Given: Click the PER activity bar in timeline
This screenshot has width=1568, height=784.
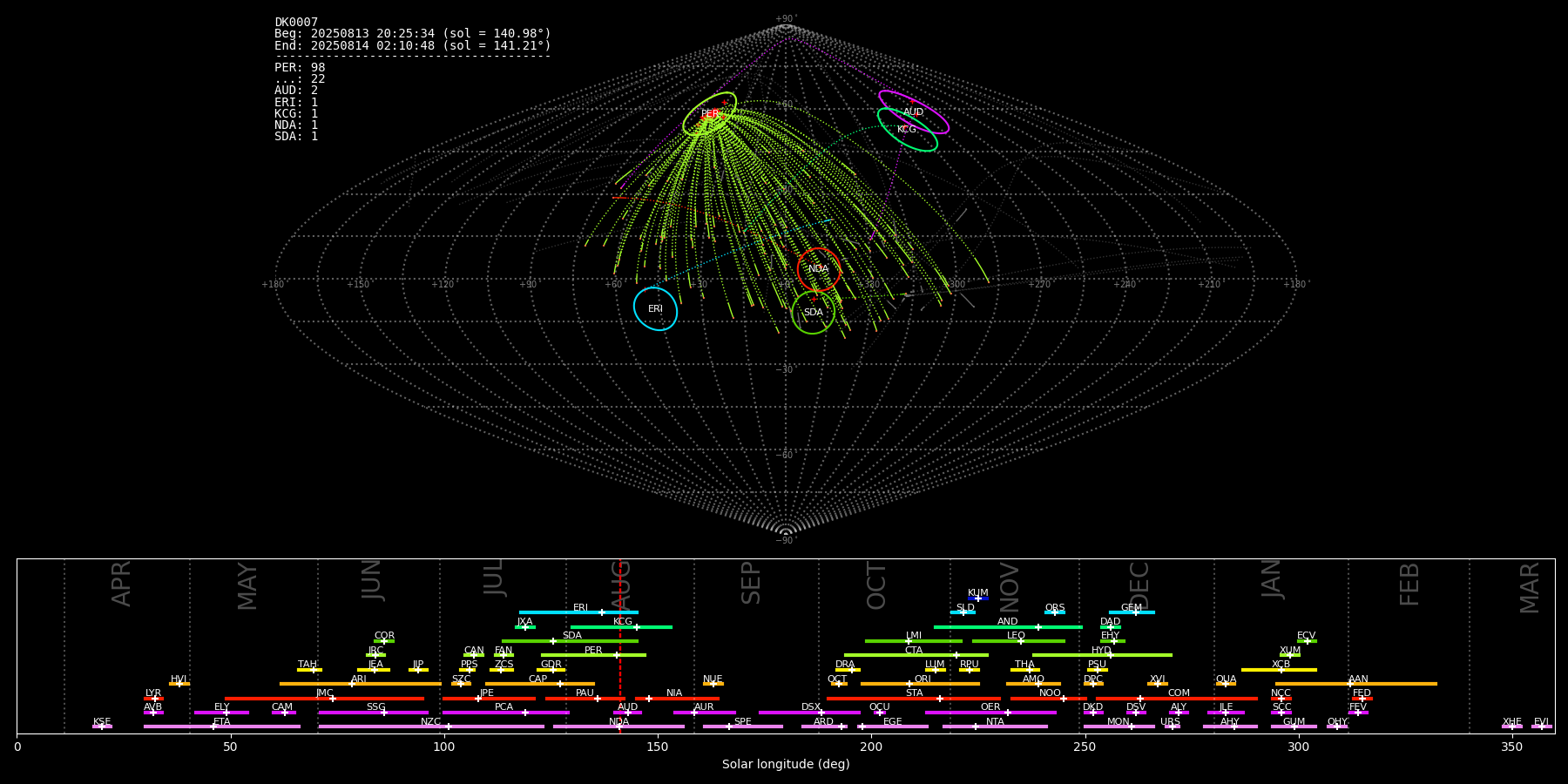Looking at the screenshot, I should click(593, 655).
